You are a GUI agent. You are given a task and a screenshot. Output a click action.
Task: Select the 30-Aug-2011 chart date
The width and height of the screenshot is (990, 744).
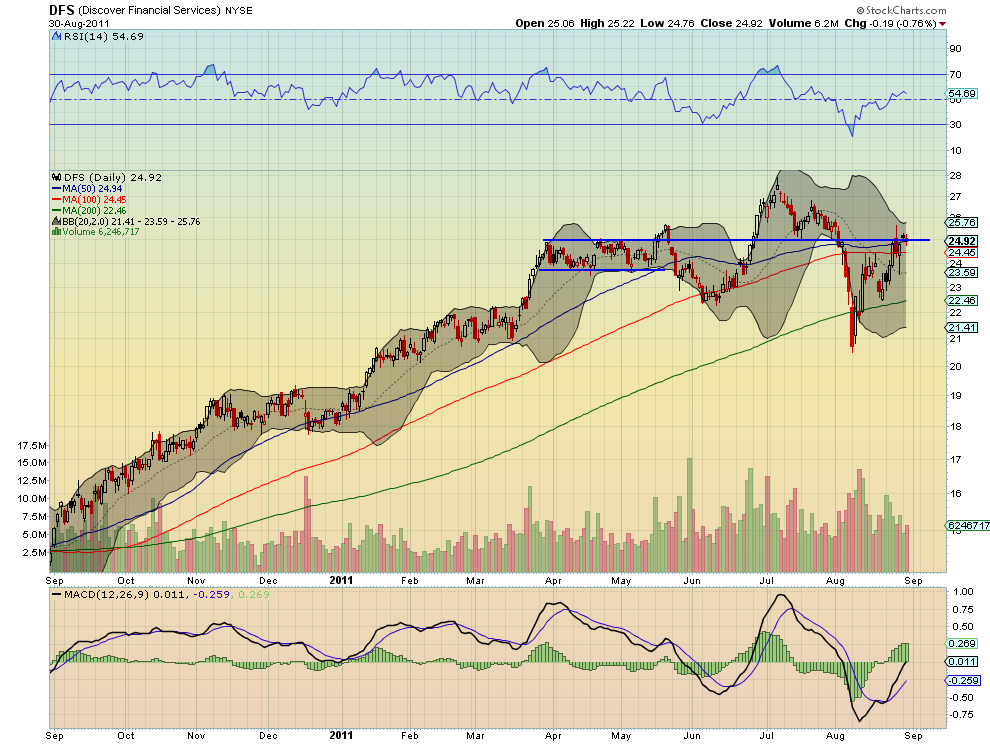pos(79,23)
